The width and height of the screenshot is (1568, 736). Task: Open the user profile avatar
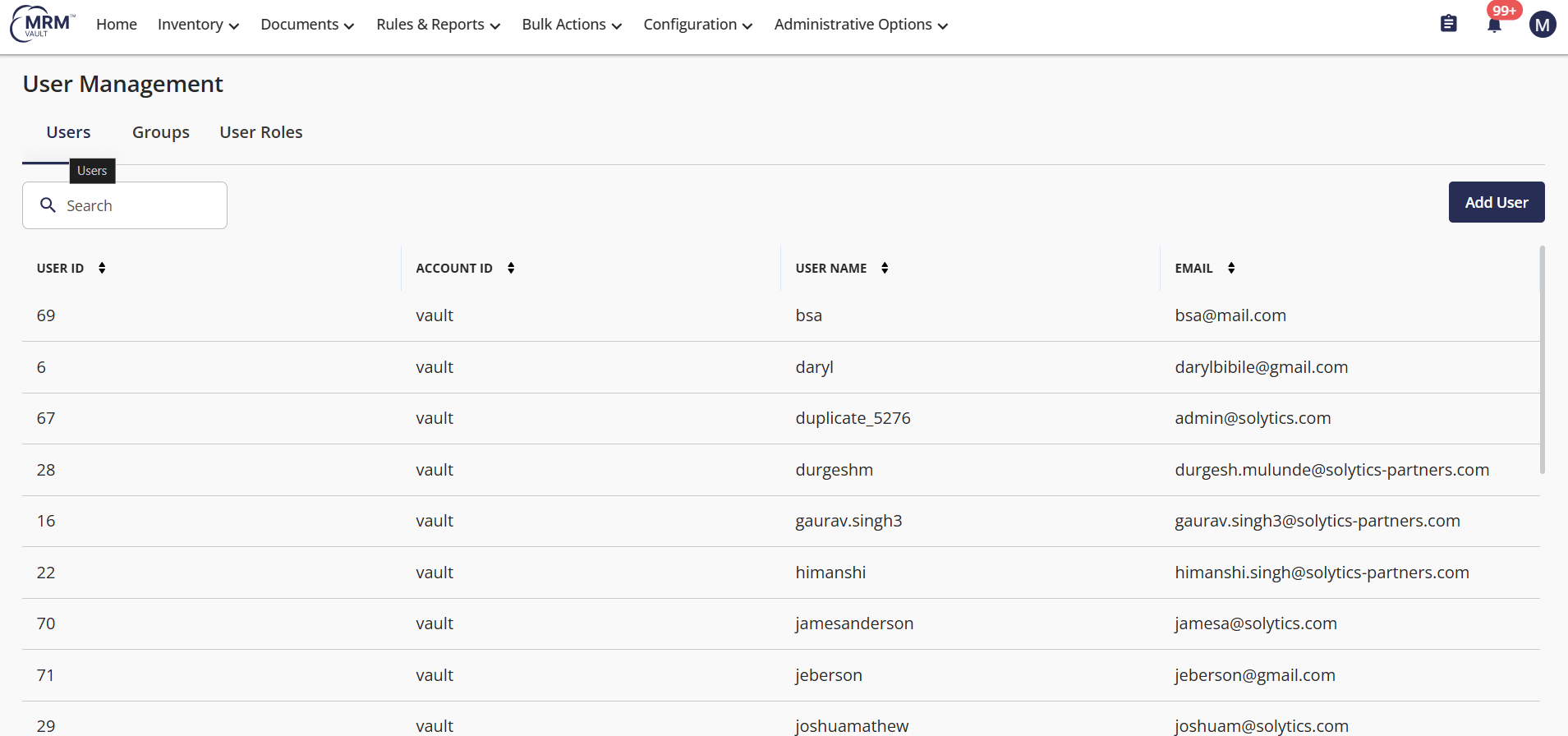pyautogui.click(x=1542, y=25)
